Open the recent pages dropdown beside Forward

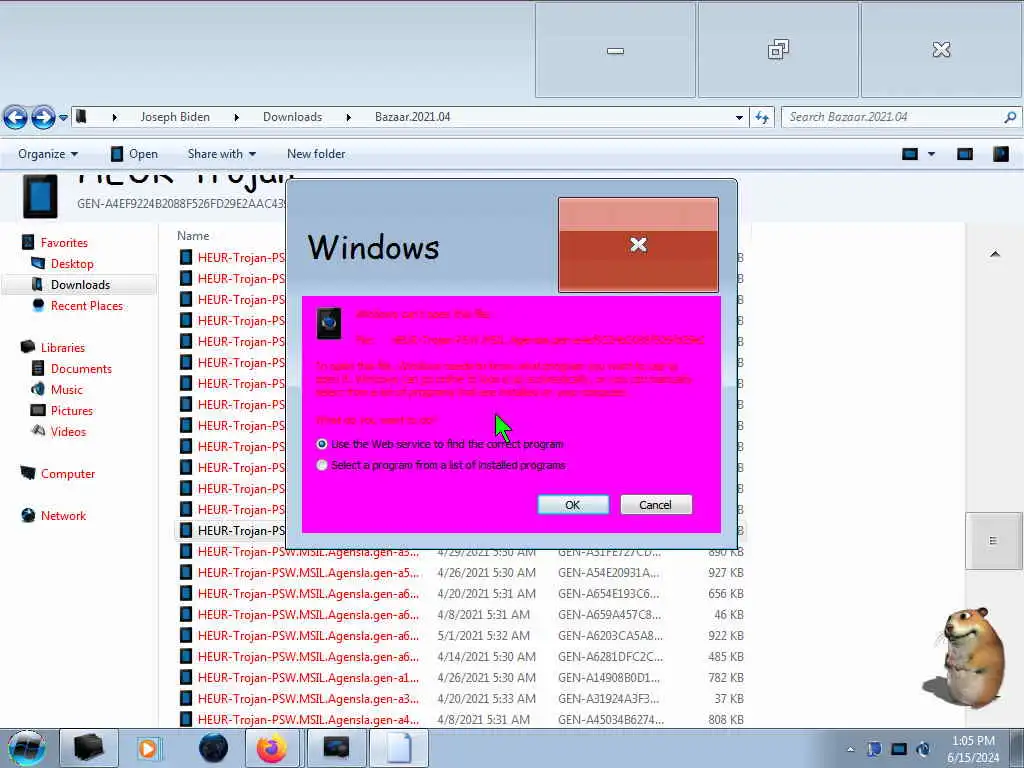pyautogui.click(x=63, y=118)
